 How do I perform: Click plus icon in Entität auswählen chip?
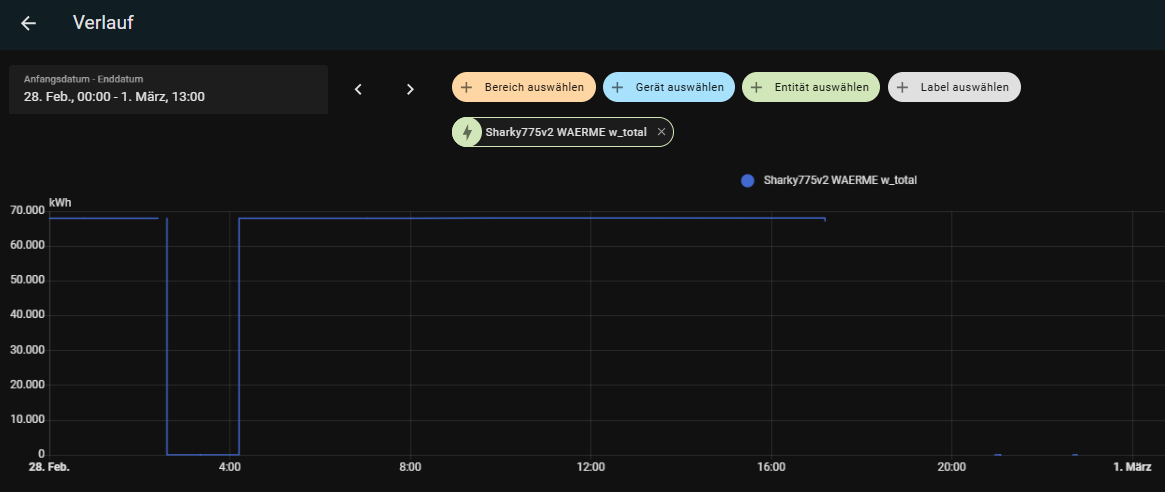pos(756,87)
